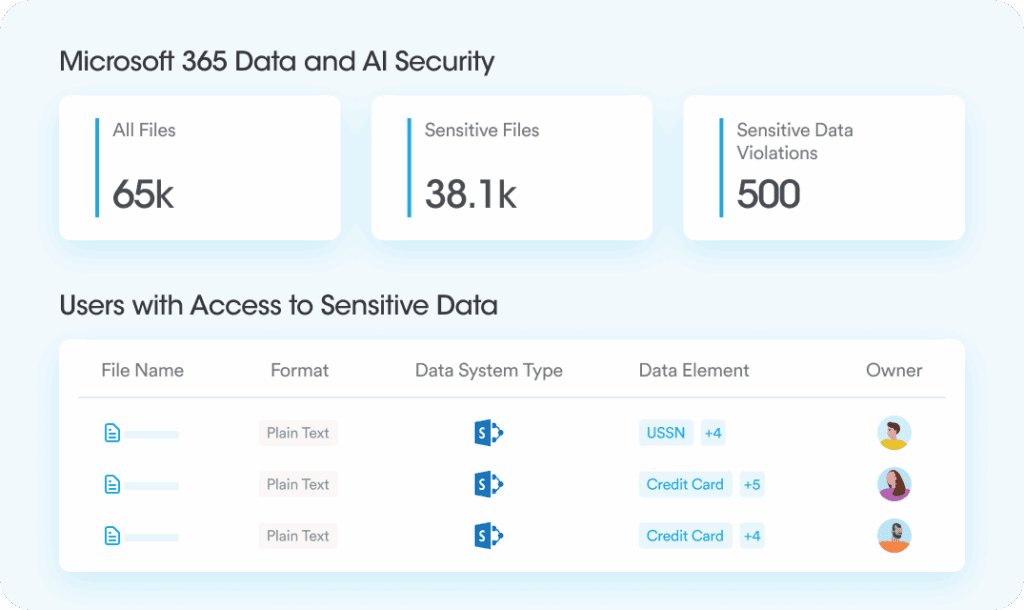Click the Plain Text badge in the last row
This screenshot has width=1024, height=610.
tap(298, 536)
